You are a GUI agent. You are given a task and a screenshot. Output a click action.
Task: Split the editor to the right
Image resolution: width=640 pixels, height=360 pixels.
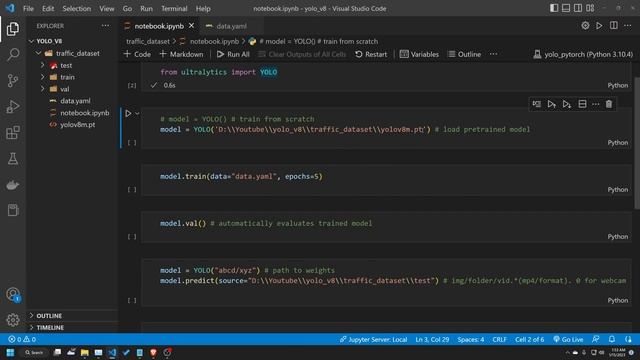(x=613, y=26)
